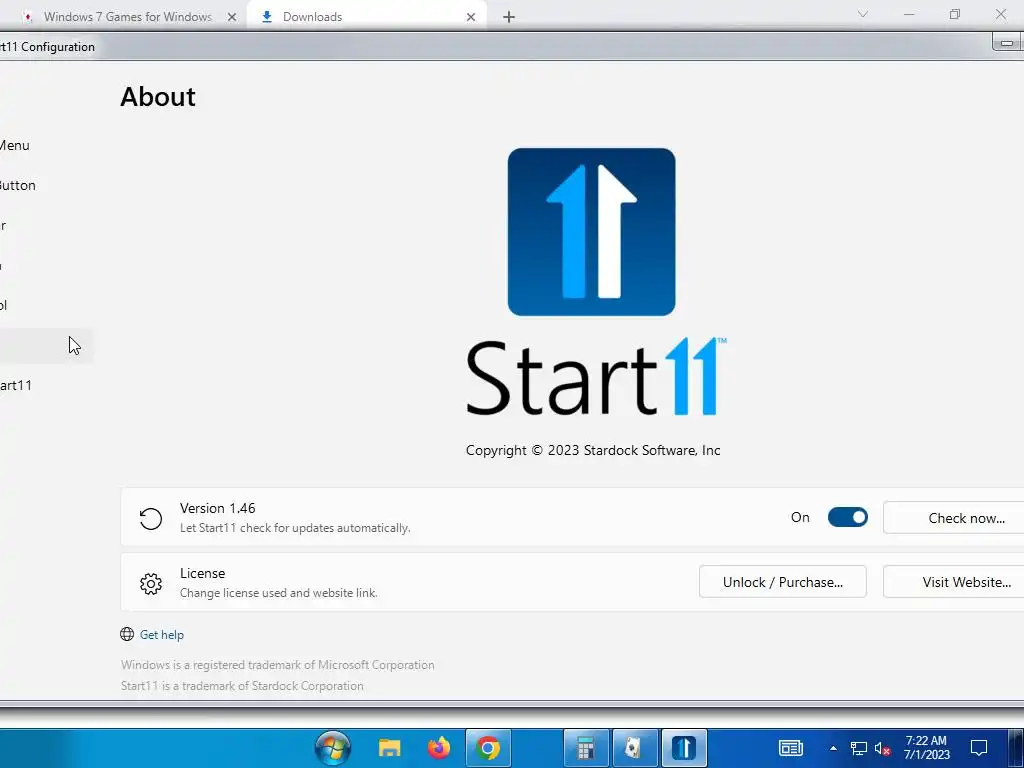Open the Windows Start orb on taskbar

pyautogui.click(x=333, y=748)
